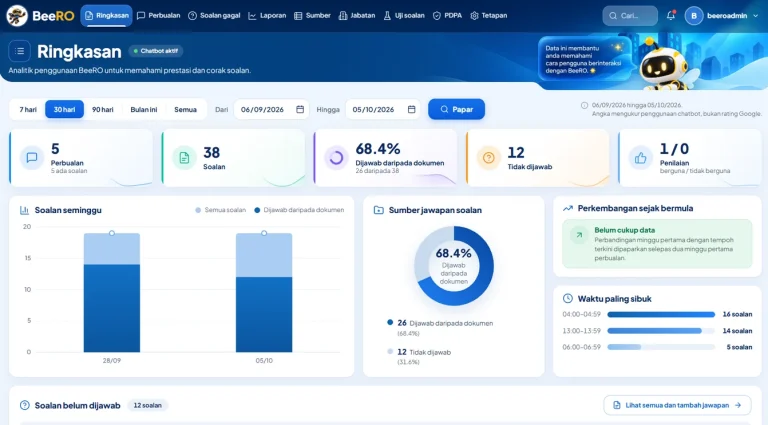
Task: Select the Bulan ini range
Action: click(x=144, y=109)
